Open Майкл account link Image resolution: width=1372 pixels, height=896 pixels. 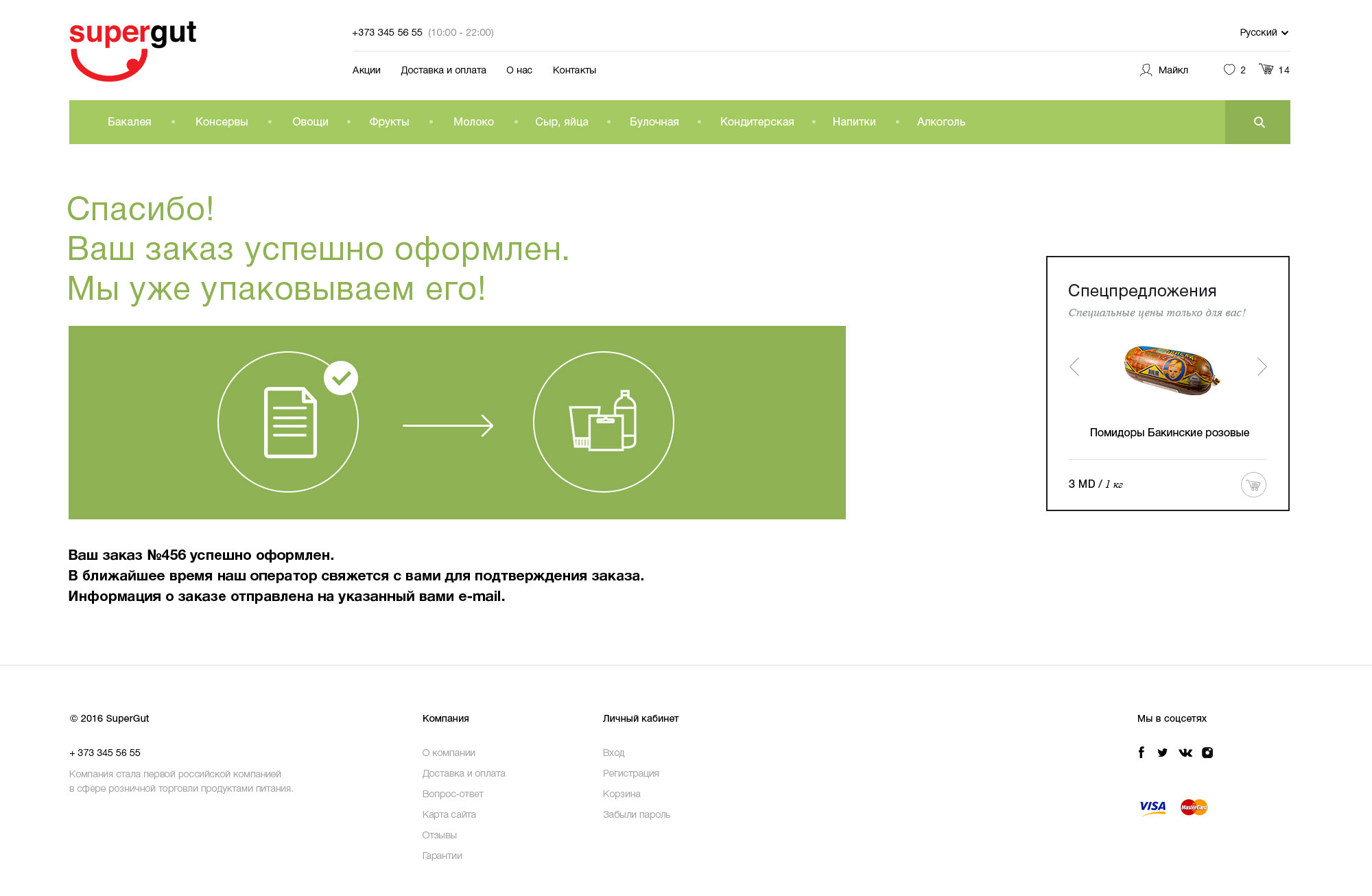pyautogui.click(x=1173, y=70)
